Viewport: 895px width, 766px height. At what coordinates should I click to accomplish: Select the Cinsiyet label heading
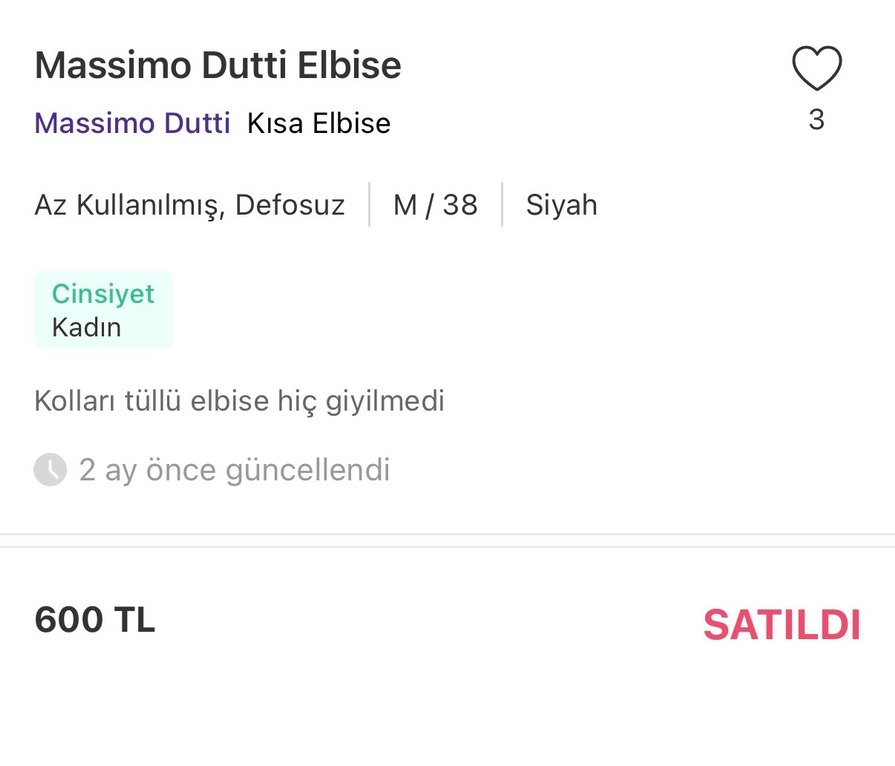(103, 294)
